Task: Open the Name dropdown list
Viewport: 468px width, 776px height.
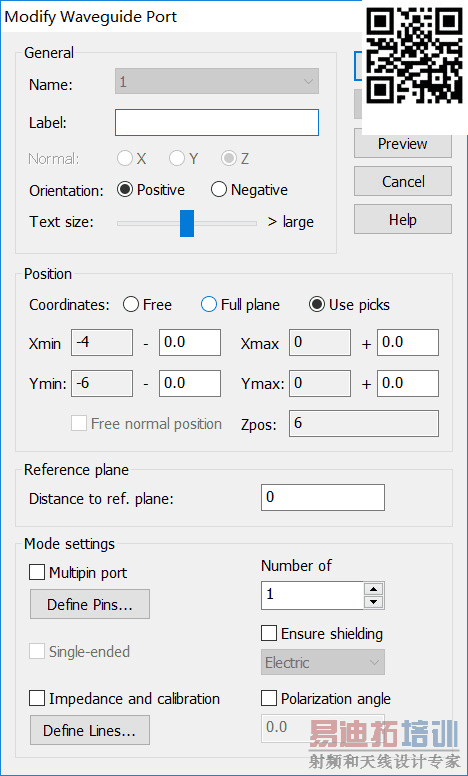Action: point(217,81)
